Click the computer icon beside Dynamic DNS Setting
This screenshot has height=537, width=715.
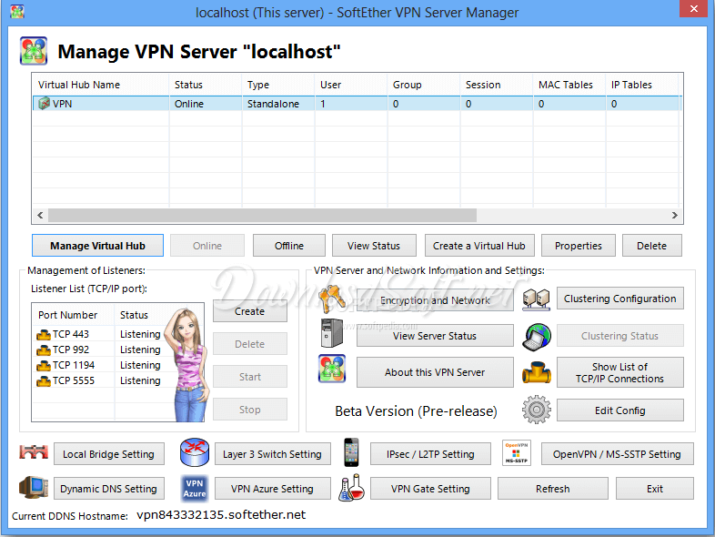click(34, 487)
